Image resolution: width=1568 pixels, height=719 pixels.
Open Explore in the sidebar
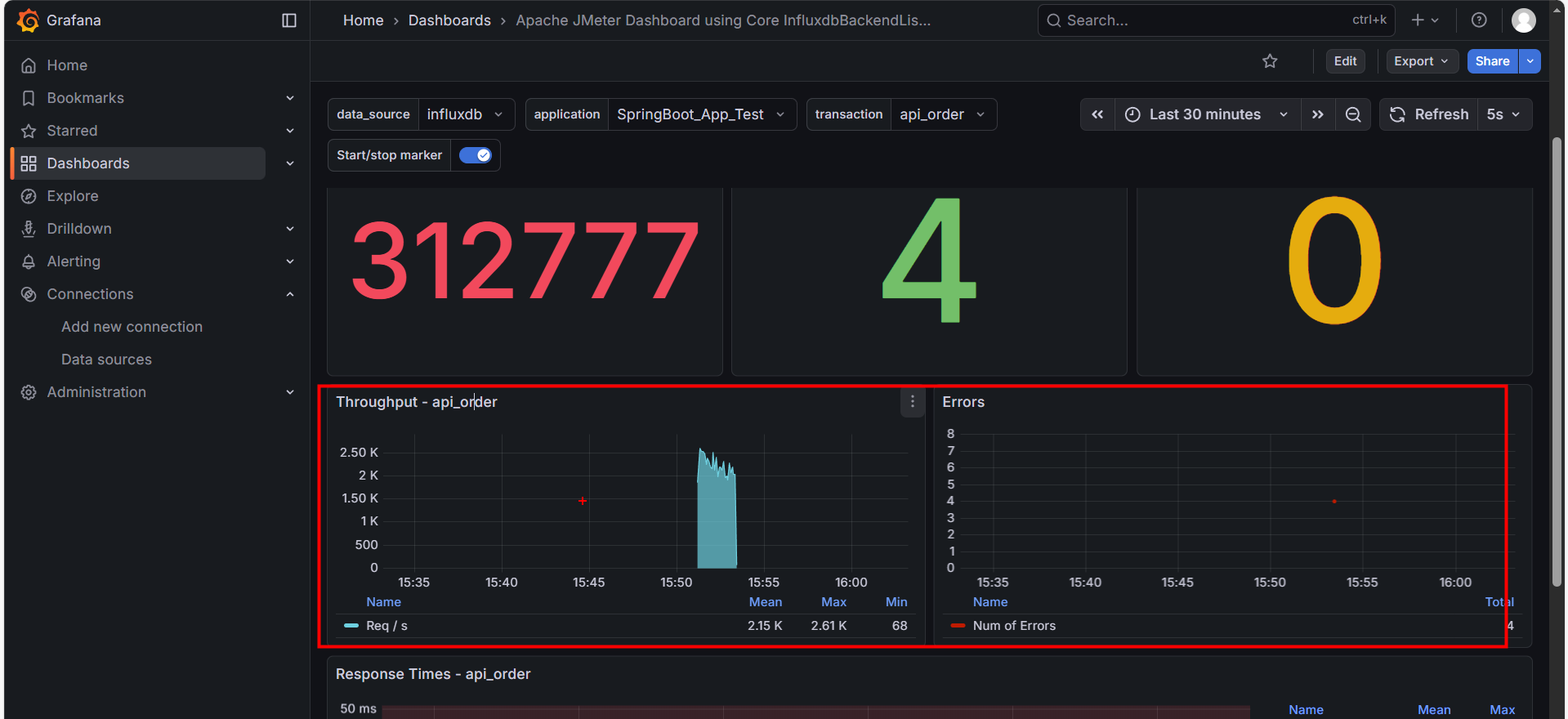coord(73,196)
